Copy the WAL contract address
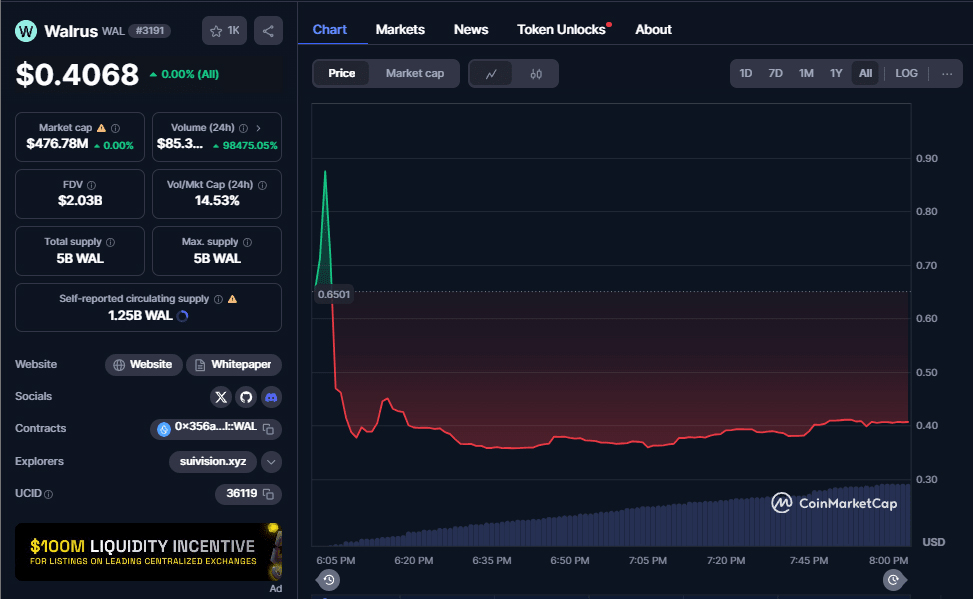Image resolution: width=973 pixels, height=599 pixels. click(x=268, y=429)
